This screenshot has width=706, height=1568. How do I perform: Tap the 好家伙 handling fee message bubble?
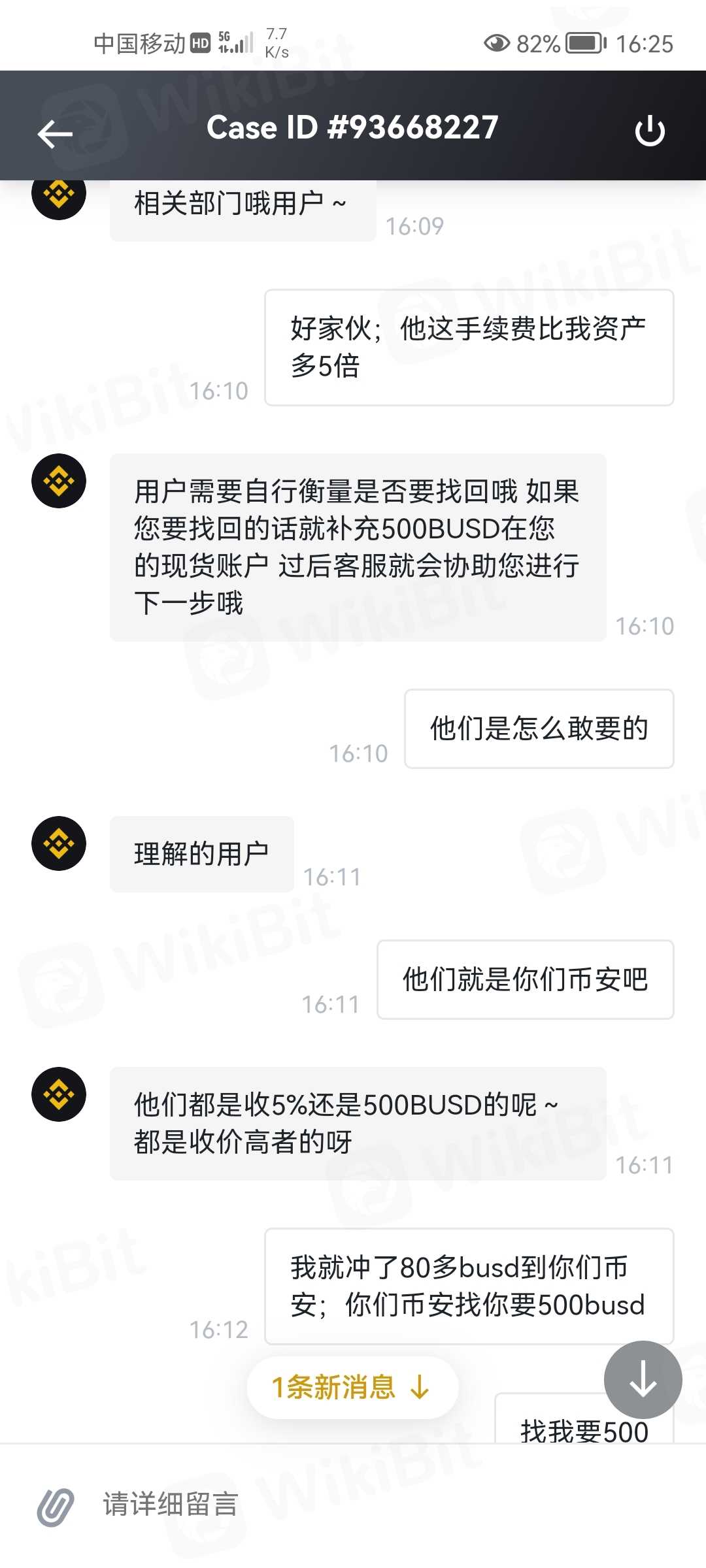pyautogui.click(x=469, y=348)
